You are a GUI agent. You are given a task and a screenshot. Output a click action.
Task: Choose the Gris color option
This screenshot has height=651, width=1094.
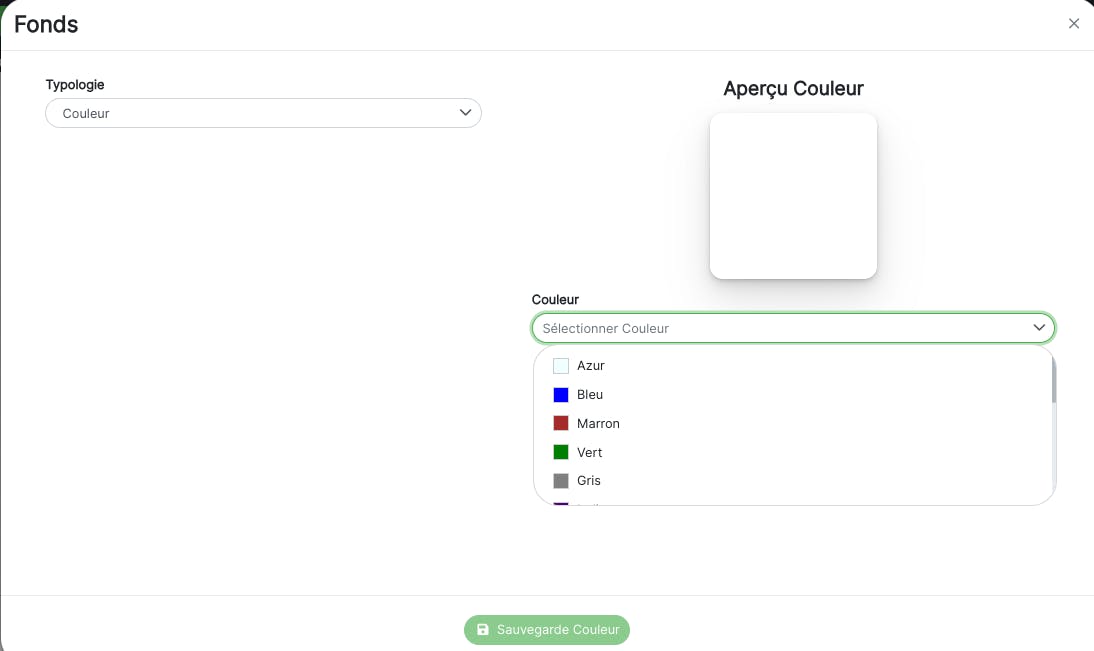tap(589, 481)
